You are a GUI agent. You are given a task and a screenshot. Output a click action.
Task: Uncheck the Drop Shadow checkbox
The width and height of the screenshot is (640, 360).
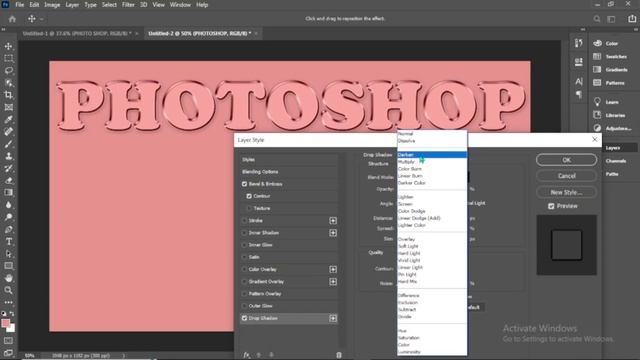[x=244, y=318]
